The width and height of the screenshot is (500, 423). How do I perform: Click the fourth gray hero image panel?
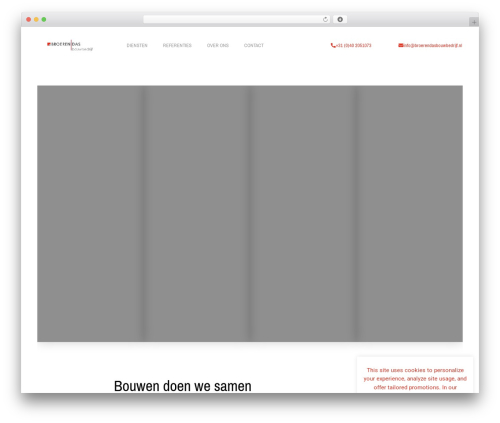[x=409, y=214]
